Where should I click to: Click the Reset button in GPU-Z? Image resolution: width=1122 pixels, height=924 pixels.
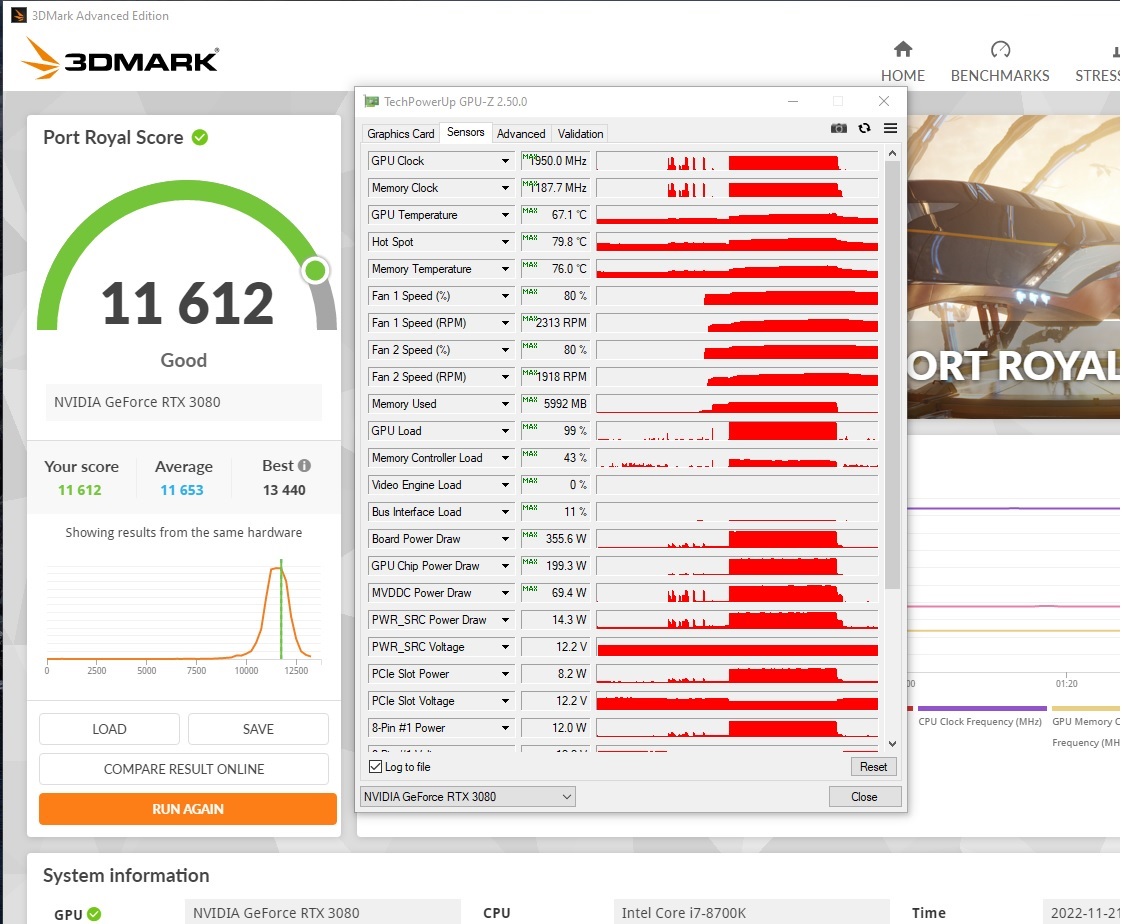pyautogui.click(x=873, y=767)
